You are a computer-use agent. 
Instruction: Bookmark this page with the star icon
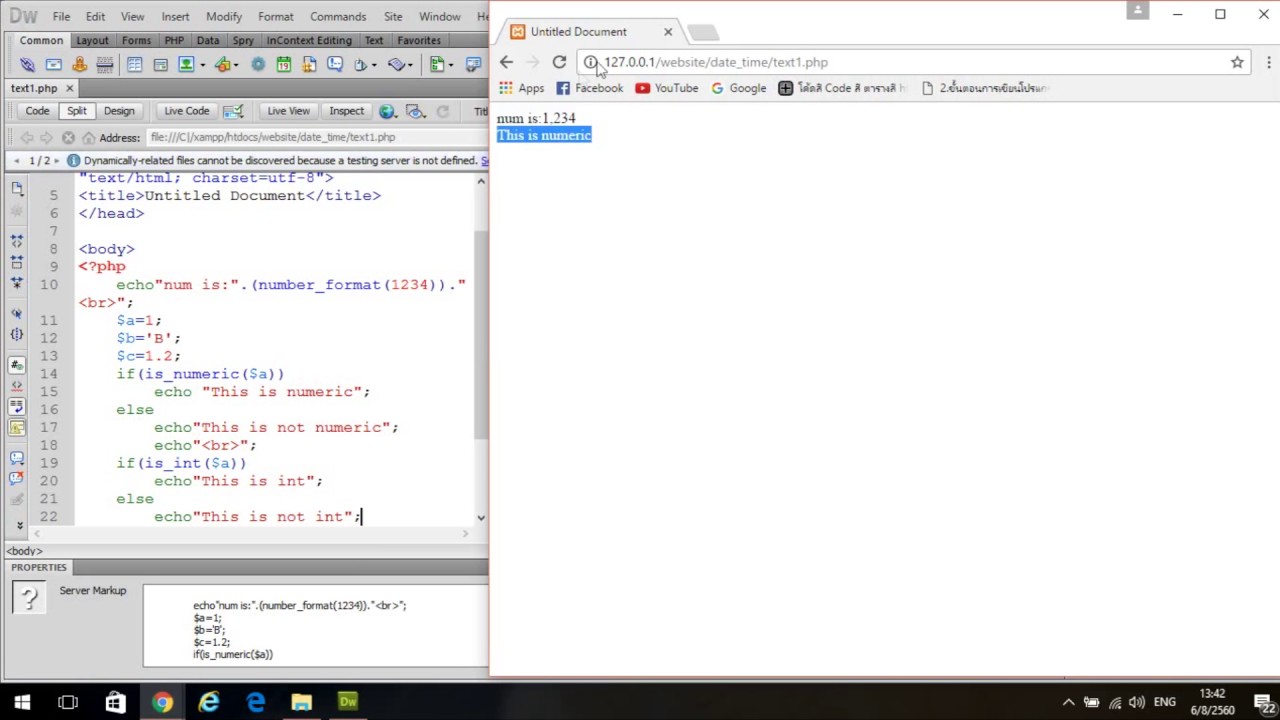click(1237, 62)
